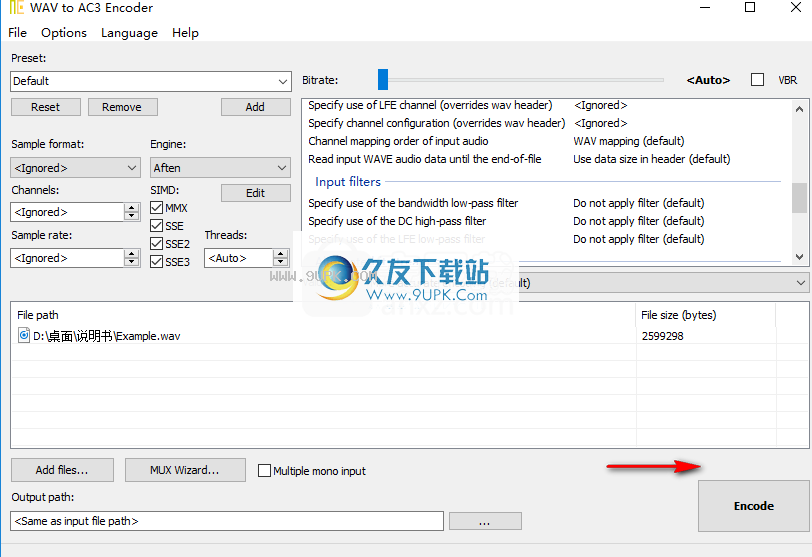
Task: Select the Example.wav file icon
Action: click(x=24, y=335)
